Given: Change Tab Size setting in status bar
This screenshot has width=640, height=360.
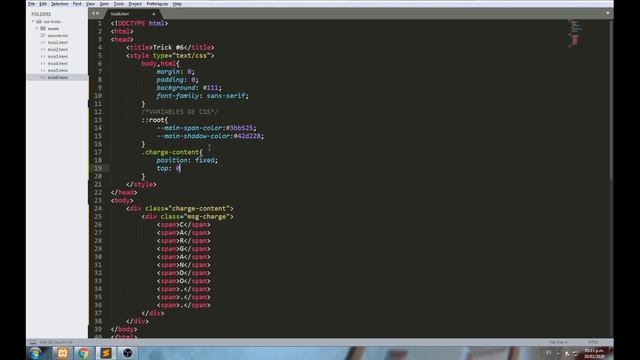Looking at the screenshot, I should (x=558, y=342).
